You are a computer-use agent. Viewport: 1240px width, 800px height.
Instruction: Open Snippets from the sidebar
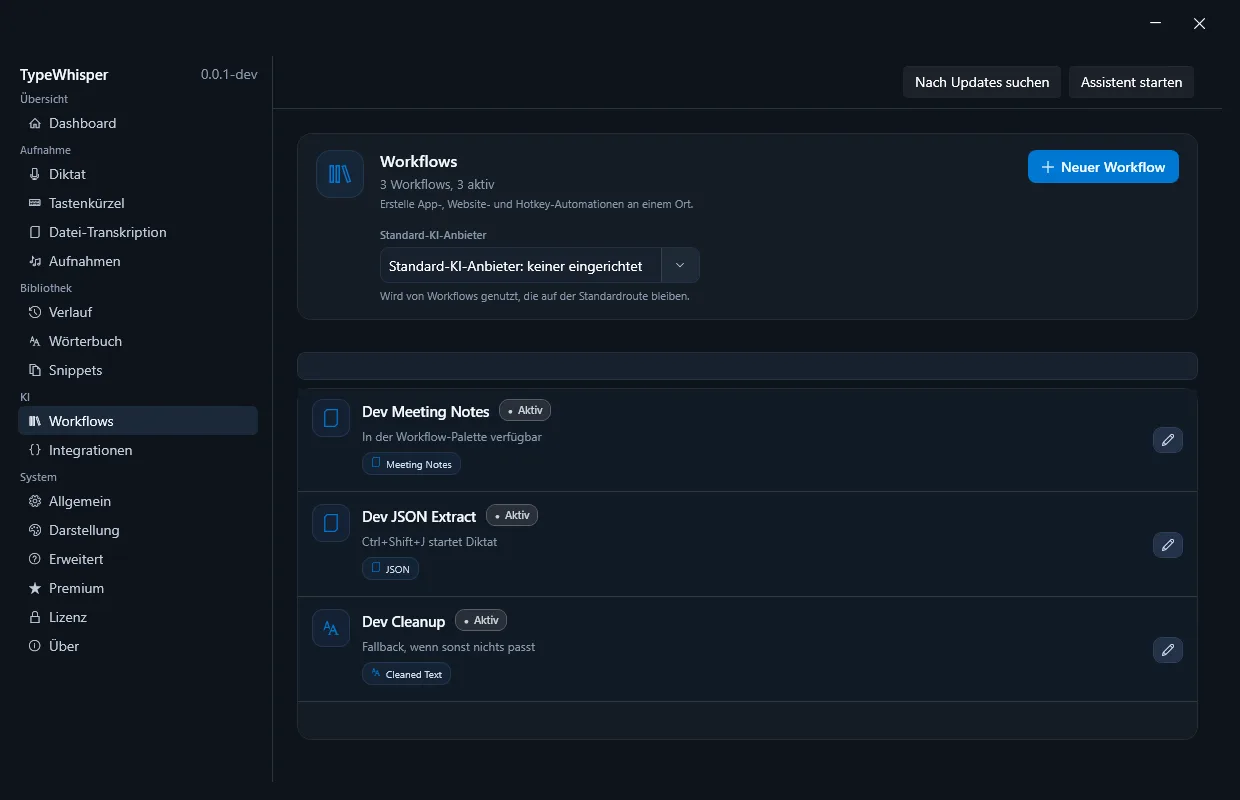point(138,370)
